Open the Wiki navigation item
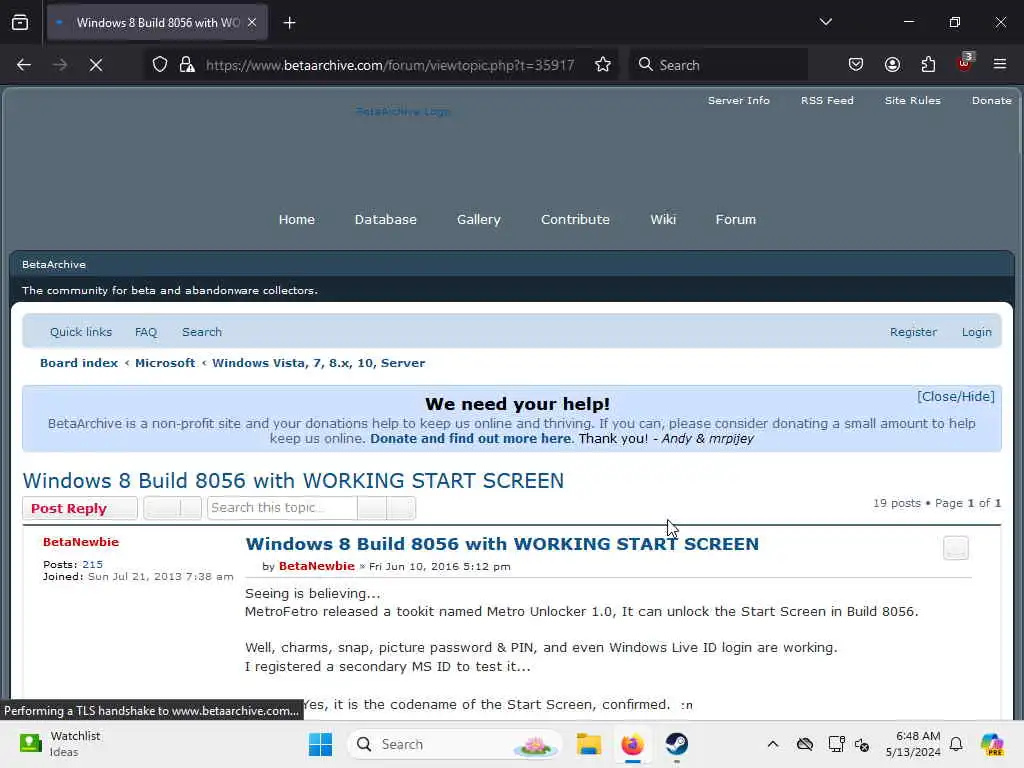 [x=663, y=219]
